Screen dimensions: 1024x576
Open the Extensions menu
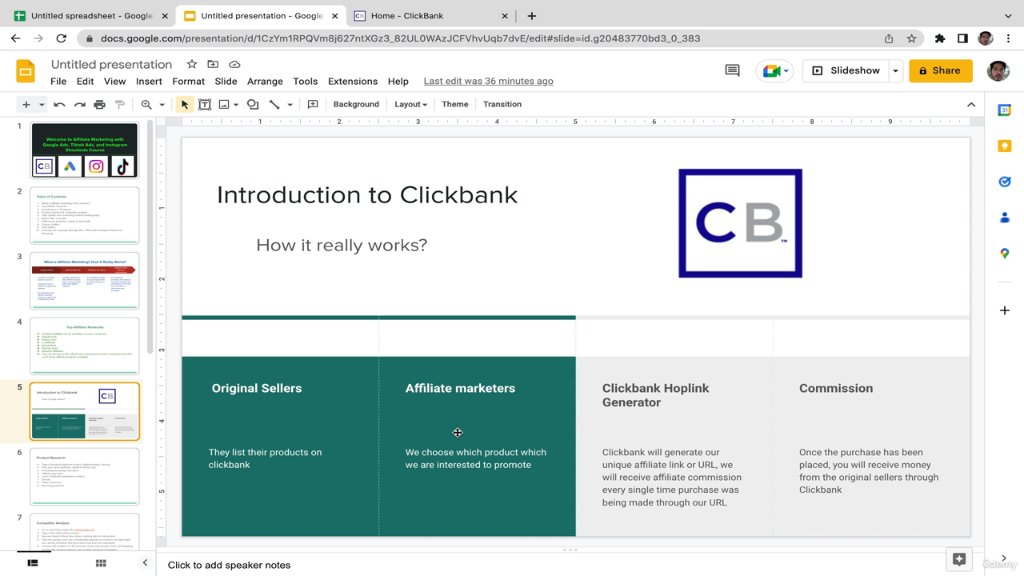click(353, 81)
